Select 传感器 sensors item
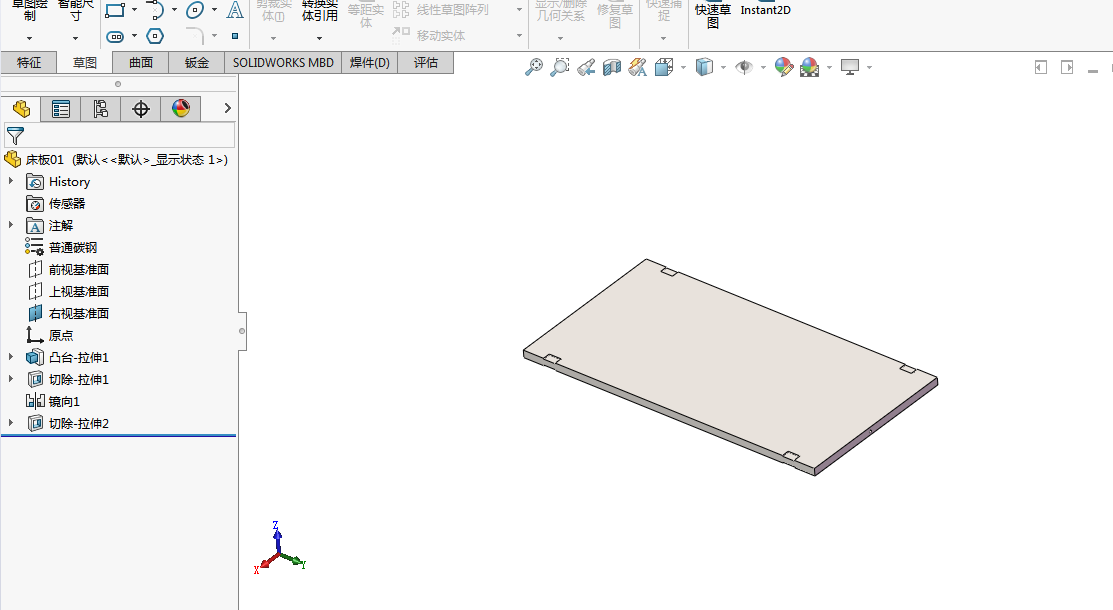 pyautogui.click(x=56, y=204)
